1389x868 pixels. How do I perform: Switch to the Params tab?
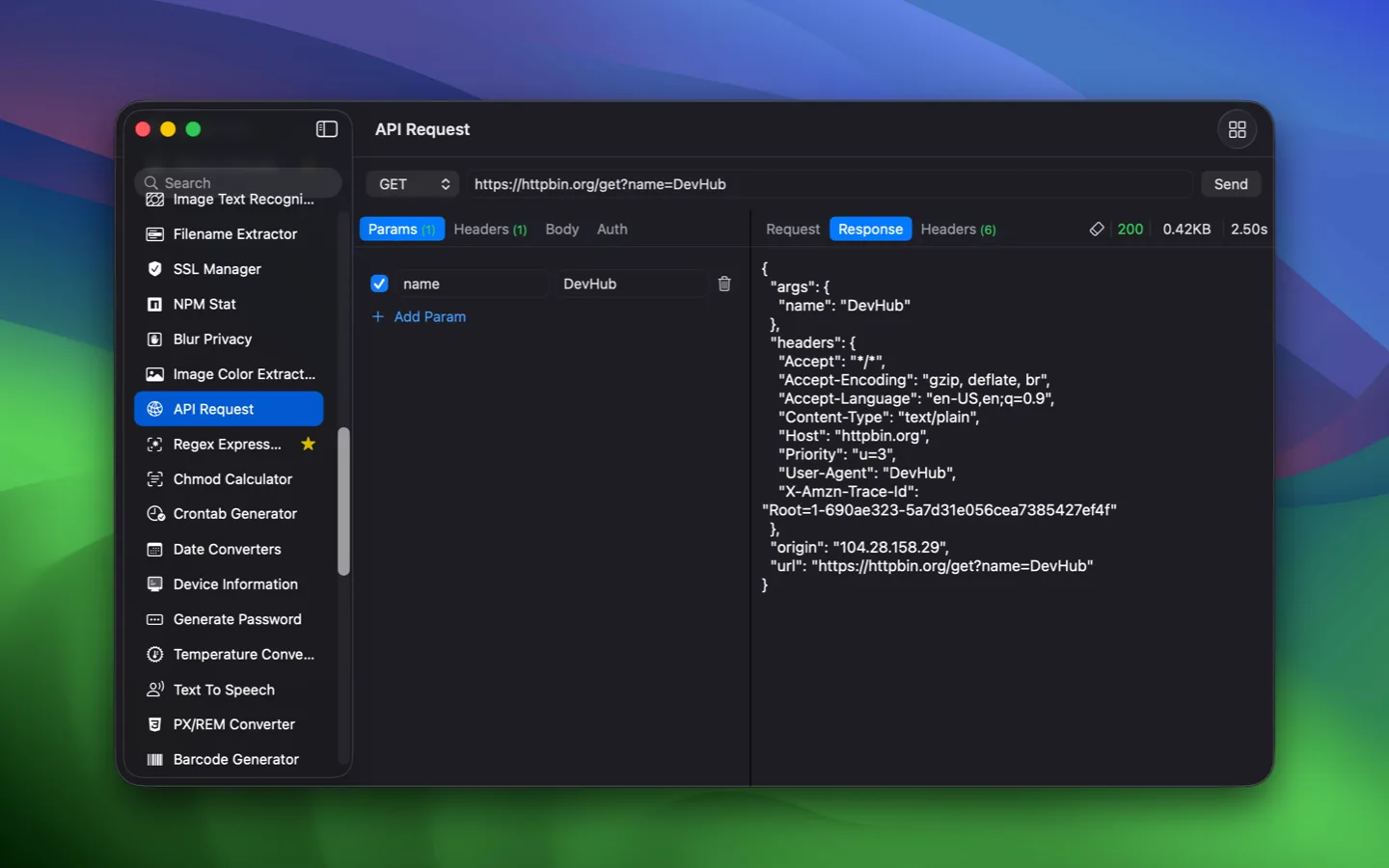coord(401,230)
